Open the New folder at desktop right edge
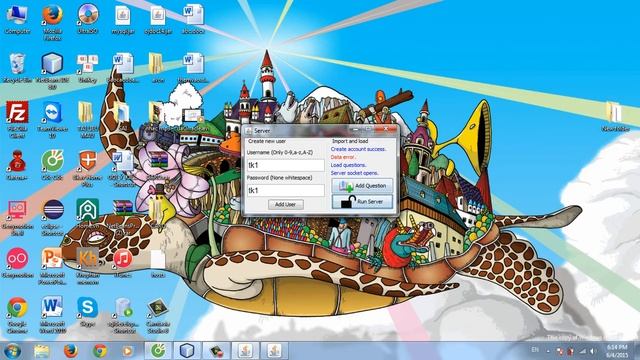 tap(615, 117)
